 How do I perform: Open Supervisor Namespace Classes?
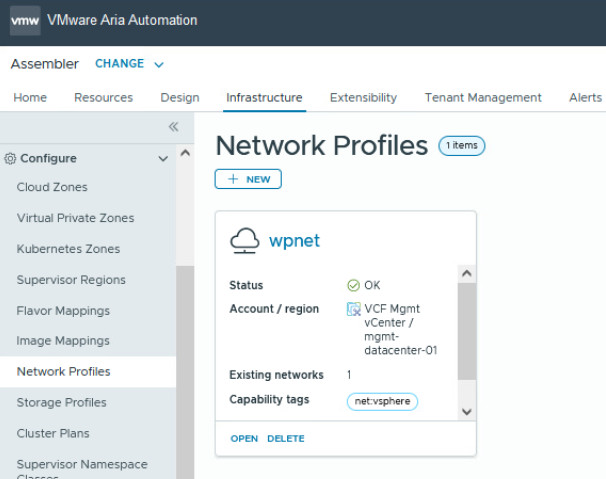[82, 467]
